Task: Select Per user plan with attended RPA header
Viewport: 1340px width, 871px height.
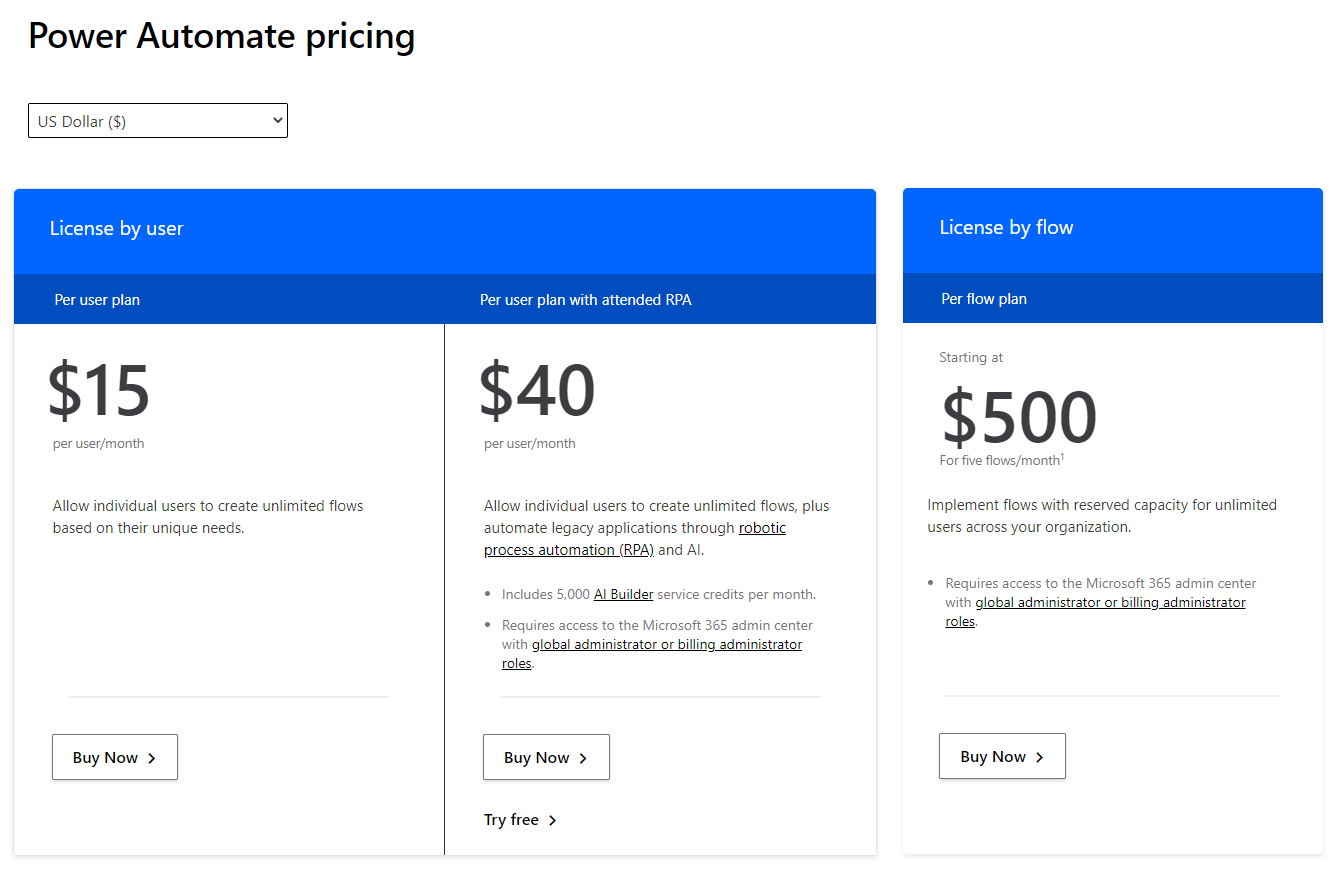Action: pyautogui.click(x=585, y=300)
